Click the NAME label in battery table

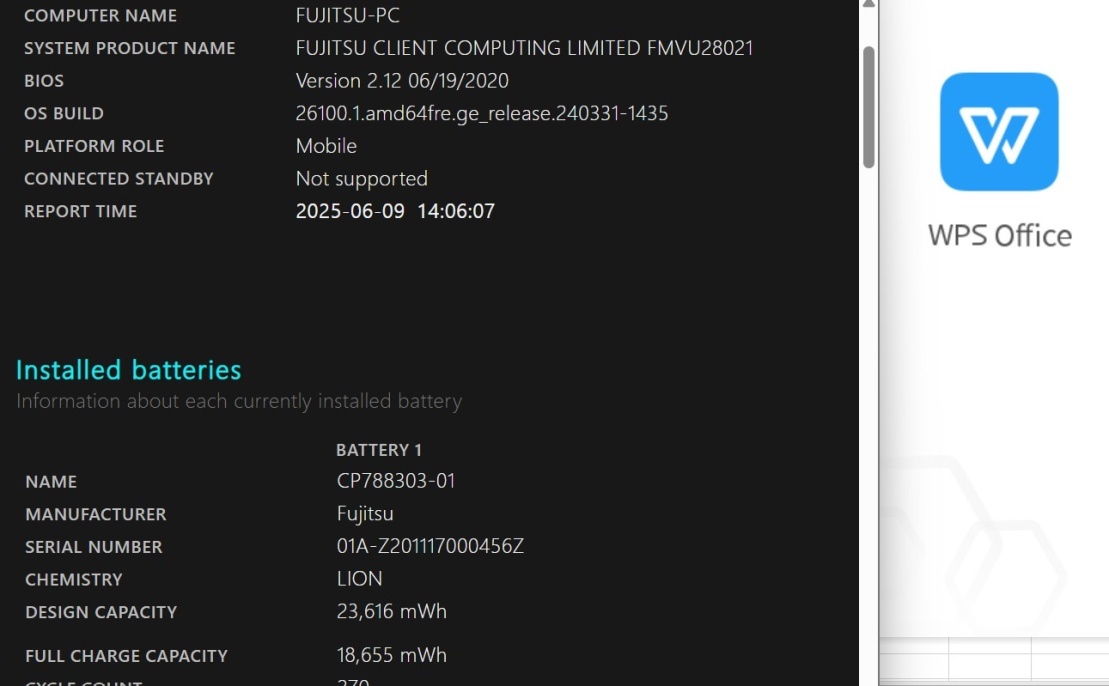(x=51, y=482)
